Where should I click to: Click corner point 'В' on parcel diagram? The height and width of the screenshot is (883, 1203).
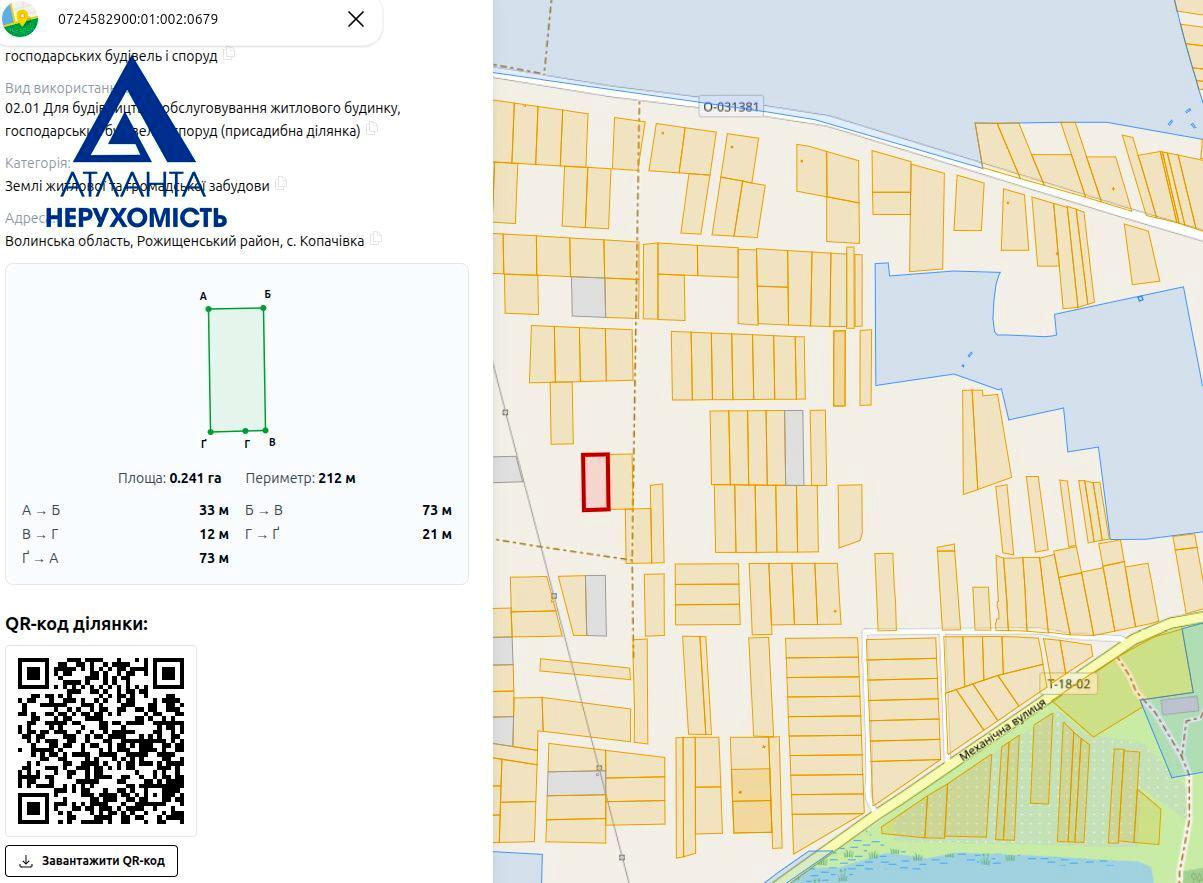click(266, 430)
